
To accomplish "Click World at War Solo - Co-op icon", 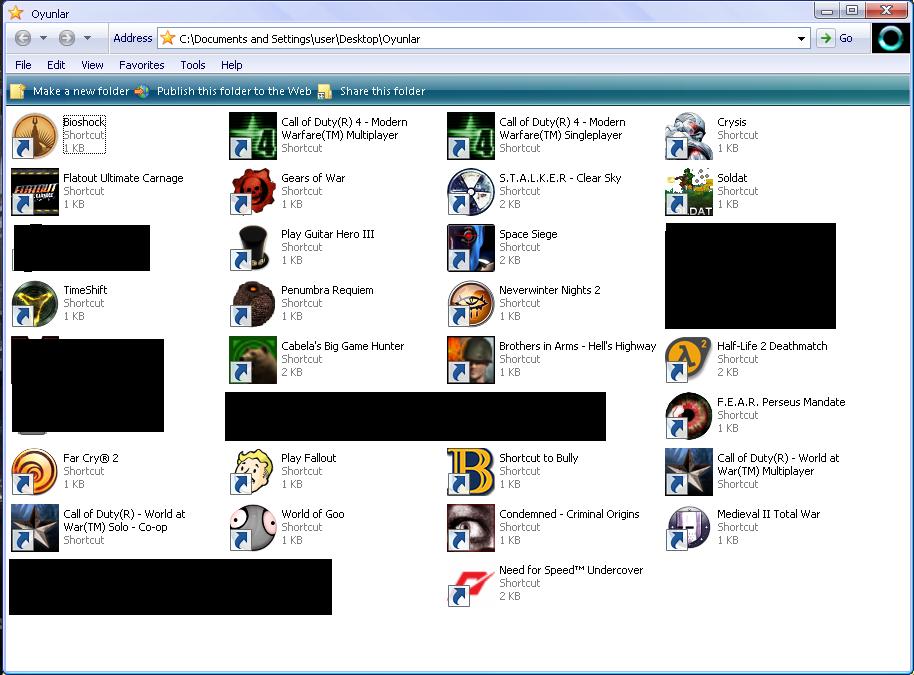I will click(35, 528).
